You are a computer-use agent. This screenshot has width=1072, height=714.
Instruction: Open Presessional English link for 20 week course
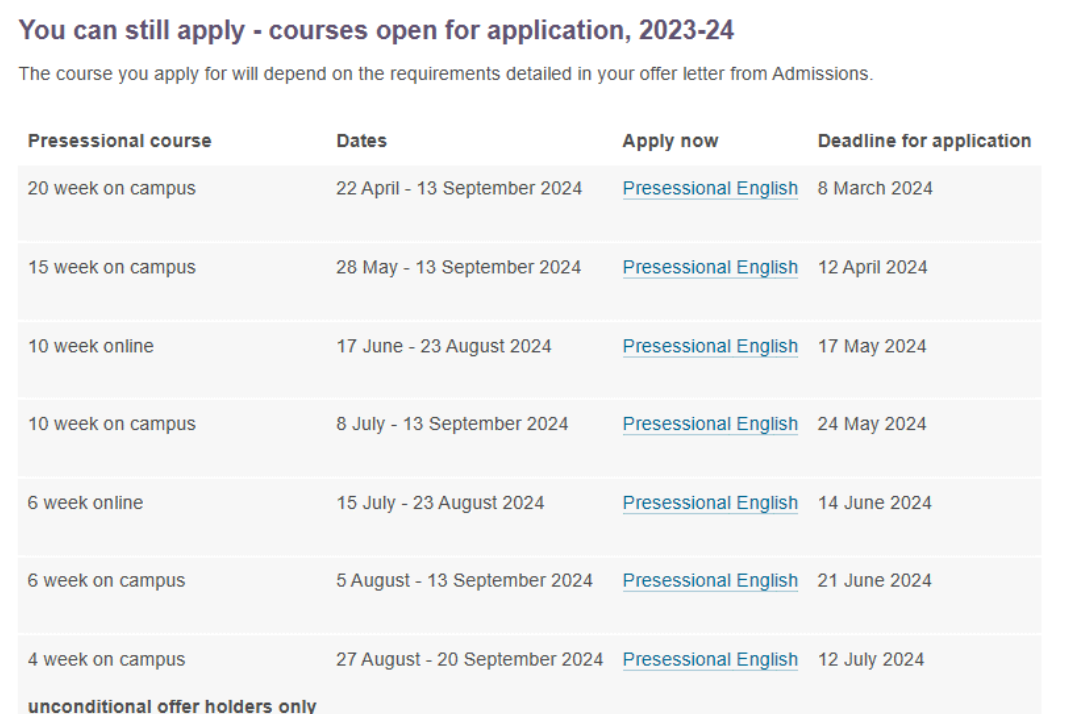point(710,188)
